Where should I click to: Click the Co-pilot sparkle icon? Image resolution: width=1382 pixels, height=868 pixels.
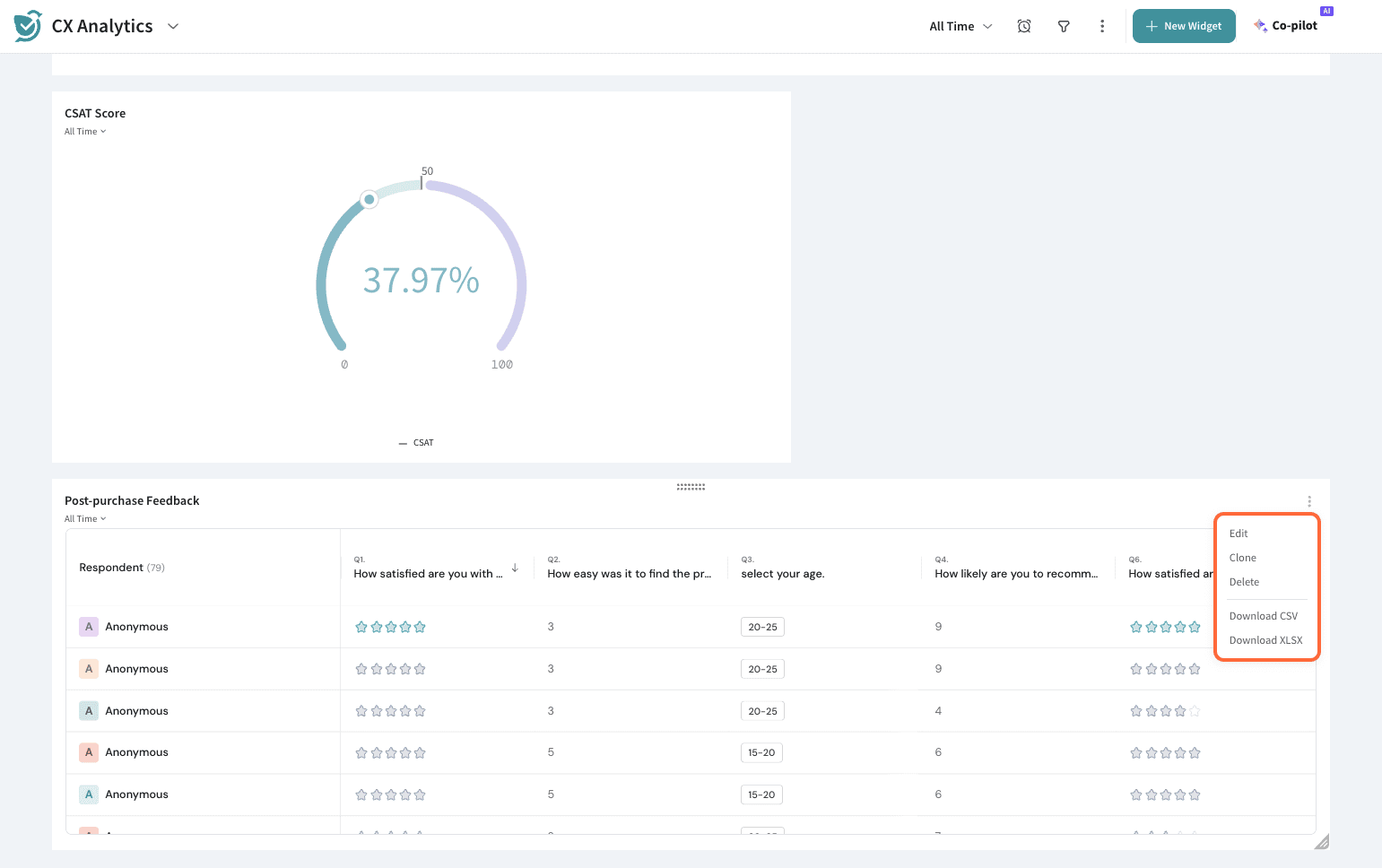coord(1260,26)
